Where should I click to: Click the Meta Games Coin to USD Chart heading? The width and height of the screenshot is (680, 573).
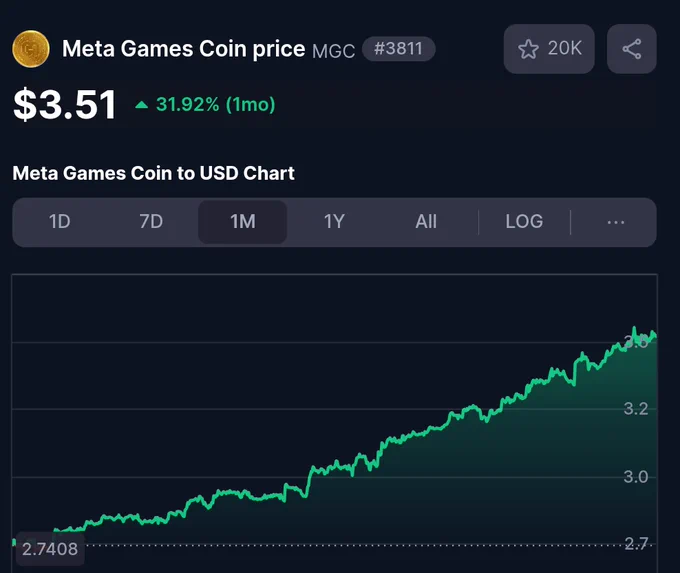(x=154, y=173)
